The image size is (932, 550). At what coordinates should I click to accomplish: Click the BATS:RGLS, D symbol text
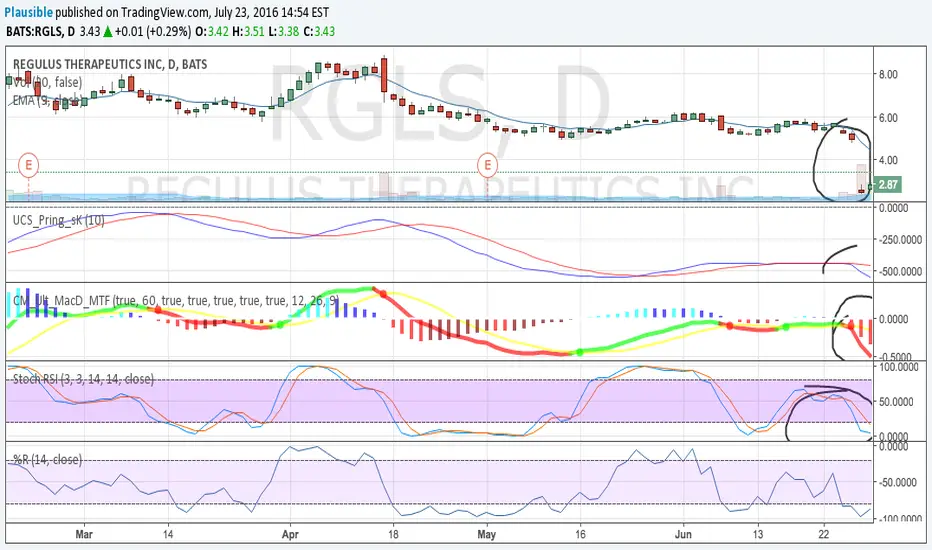click(40, 32)
